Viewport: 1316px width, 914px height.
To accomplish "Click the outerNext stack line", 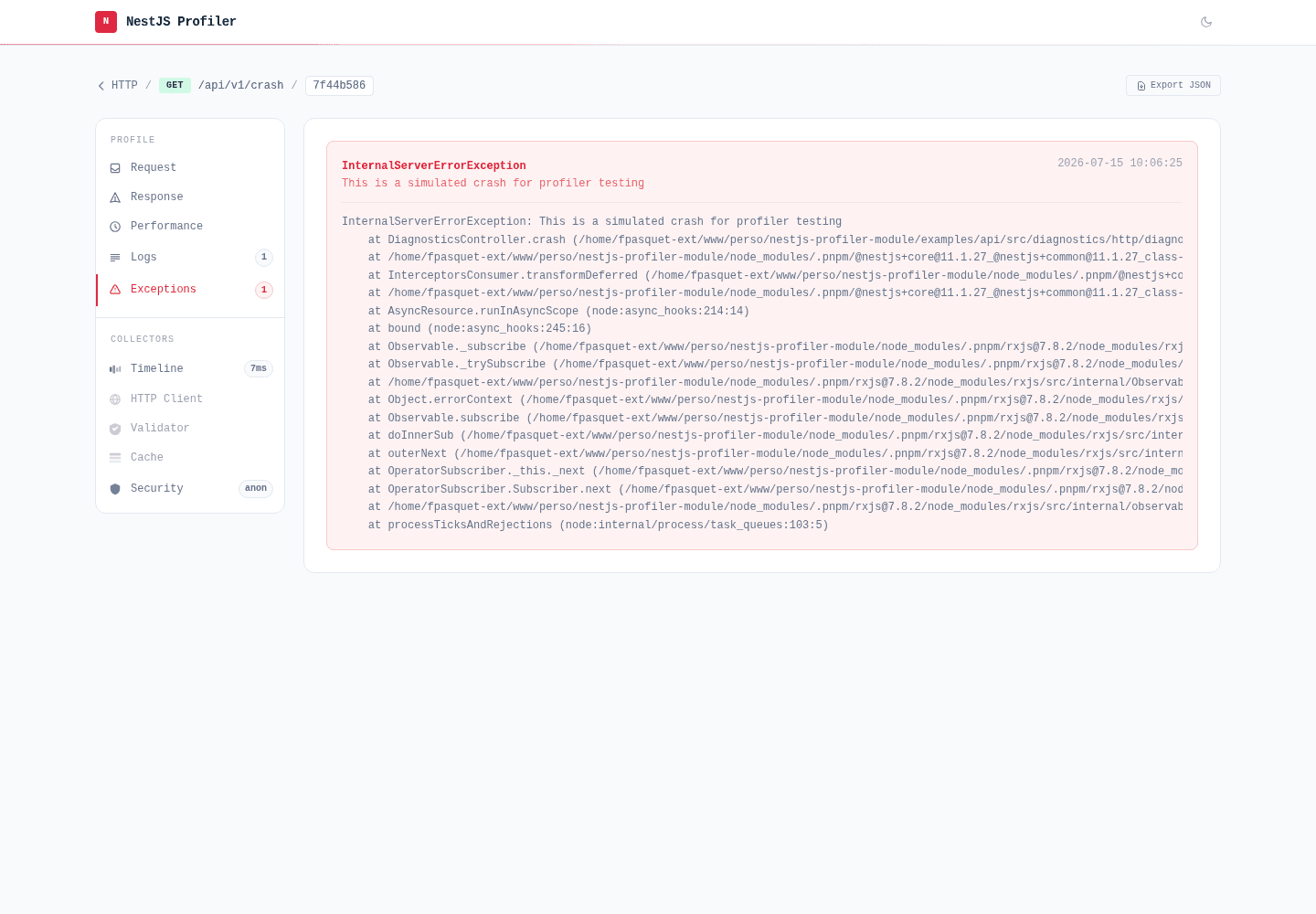I will (776, 454).
